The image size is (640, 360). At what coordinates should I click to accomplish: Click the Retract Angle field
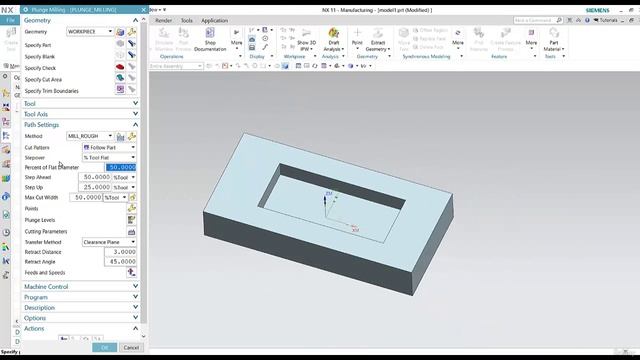[x=120, y=262]
